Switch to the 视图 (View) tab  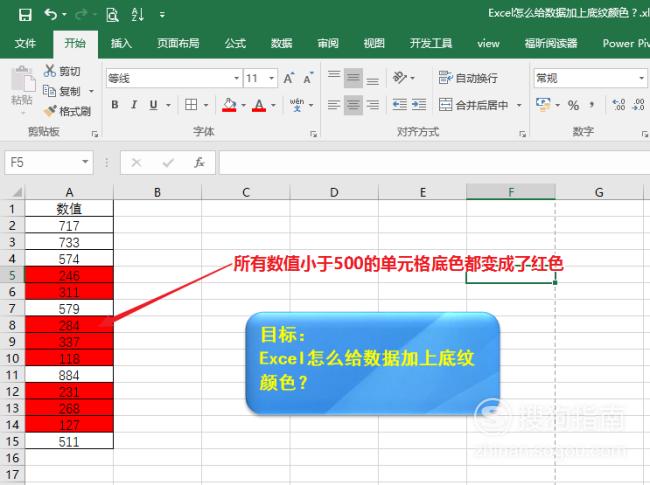pyautogui.click(x=374, y=43)
